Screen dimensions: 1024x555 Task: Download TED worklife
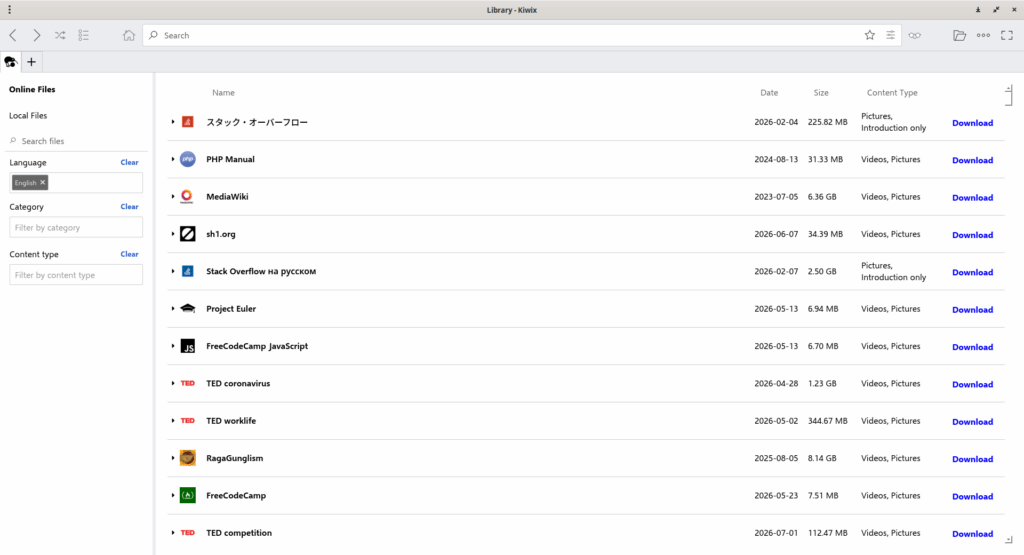coord(972,422)
